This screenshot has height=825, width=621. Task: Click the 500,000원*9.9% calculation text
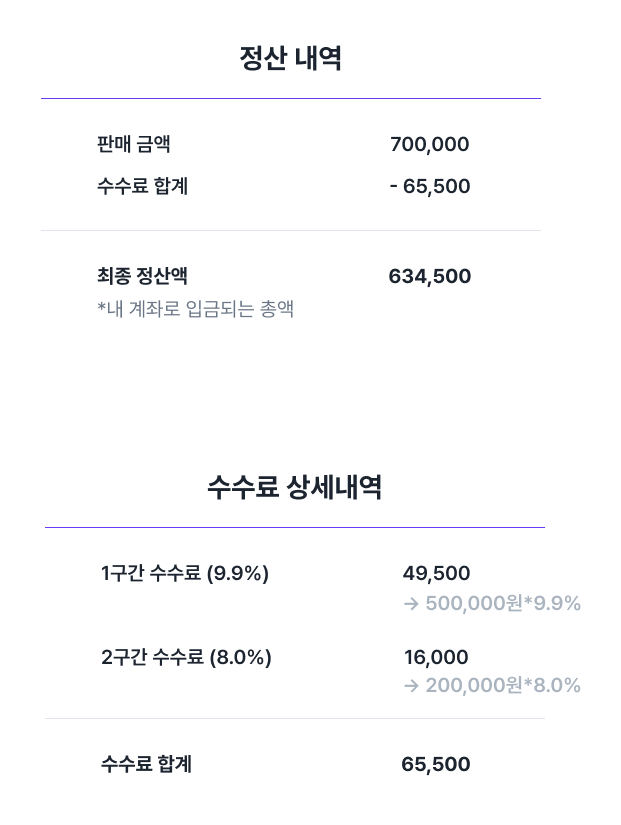pos(503,603)
